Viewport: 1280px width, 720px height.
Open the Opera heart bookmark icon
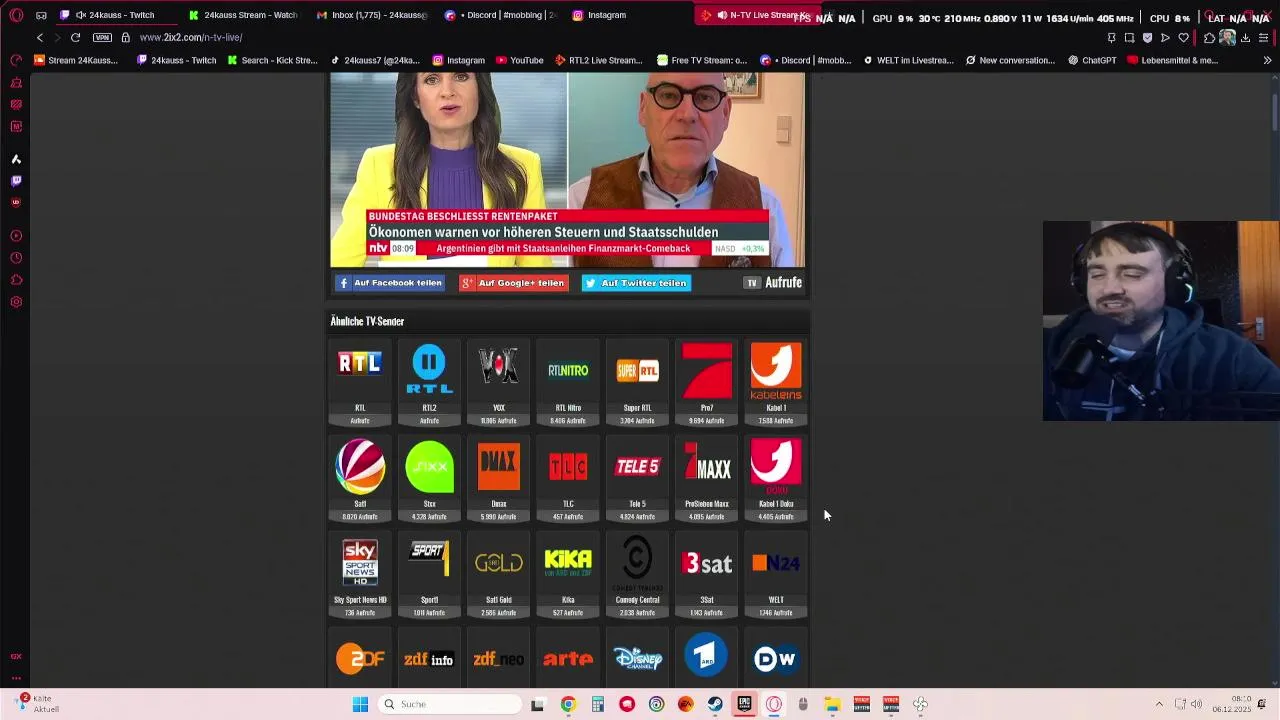click(x=1183, y=37)
